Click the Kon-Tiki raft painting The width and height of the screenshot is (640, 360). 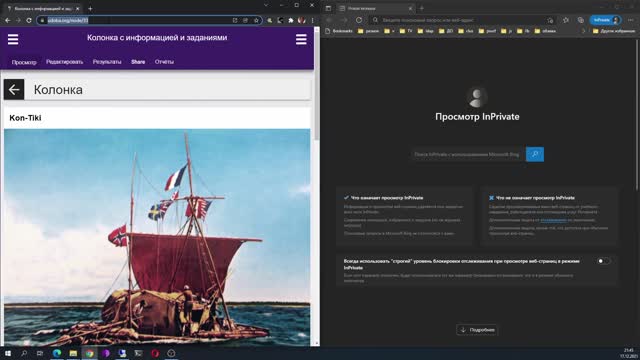[157, 238]
